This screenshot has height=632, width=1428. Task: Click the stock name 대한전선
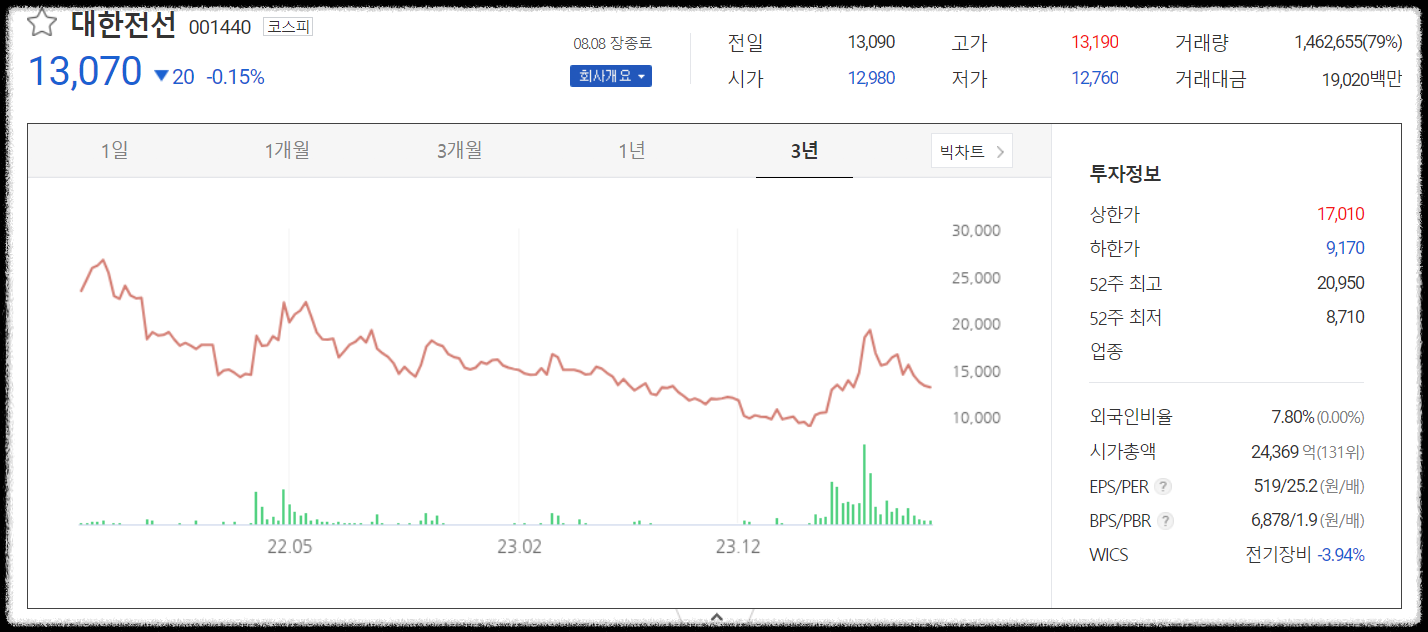124,24
